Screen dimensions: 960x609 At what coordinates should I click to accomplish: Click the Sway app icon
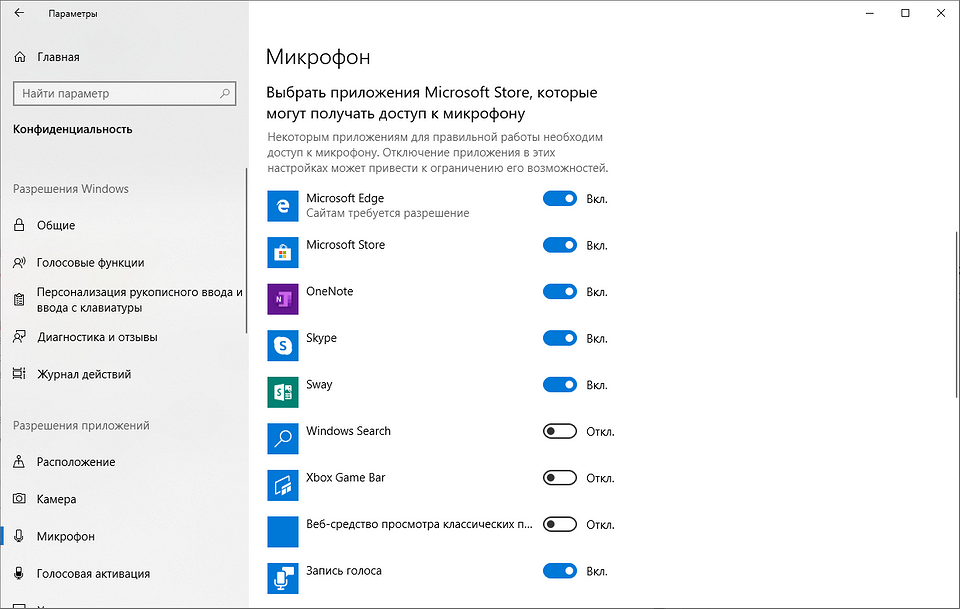pyautogui.click(x=283, y=392)
